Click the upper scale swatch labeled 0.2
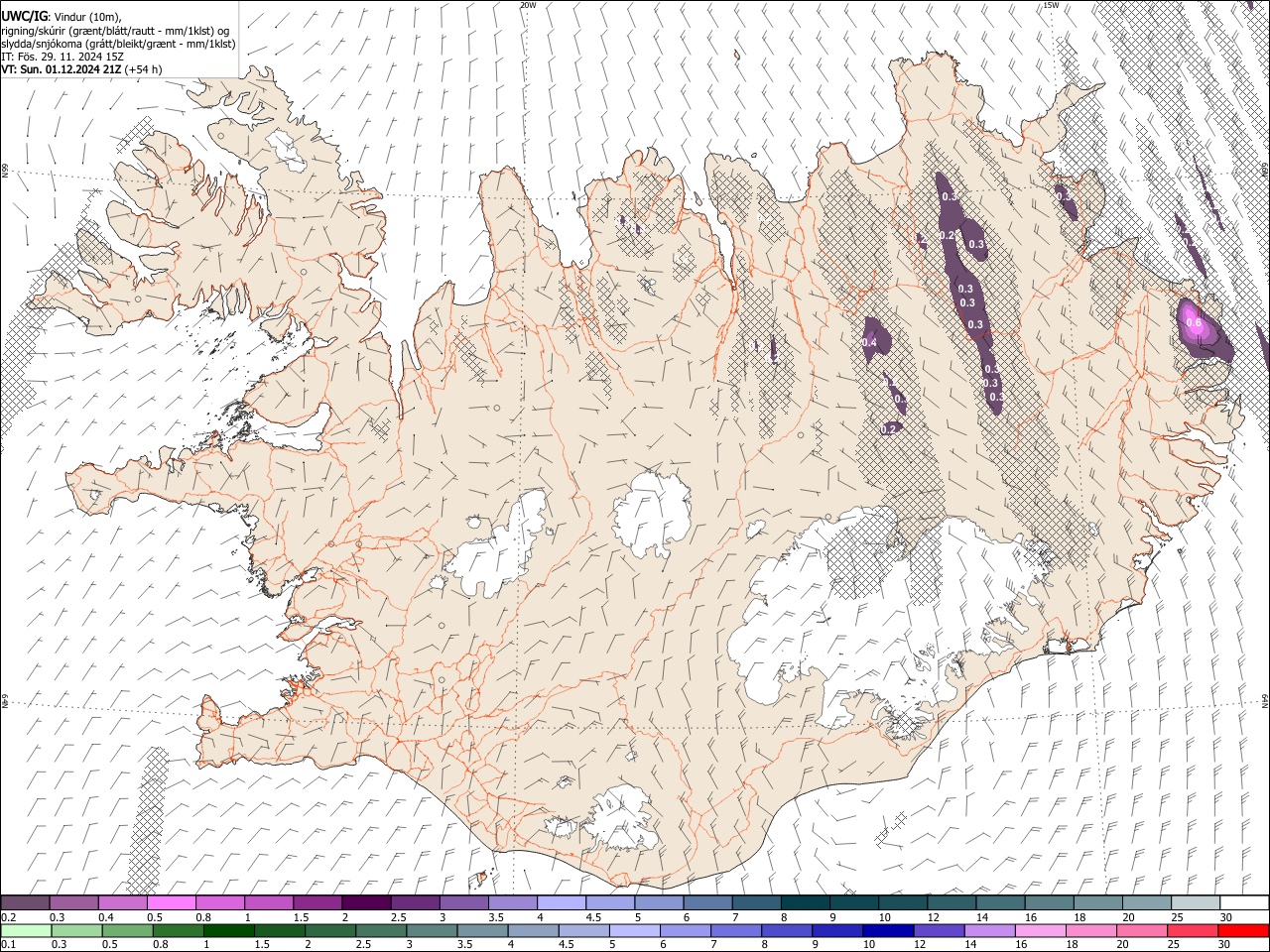Screen dimensions: 1270x952 pyautogui.click(x=25, y=903)
